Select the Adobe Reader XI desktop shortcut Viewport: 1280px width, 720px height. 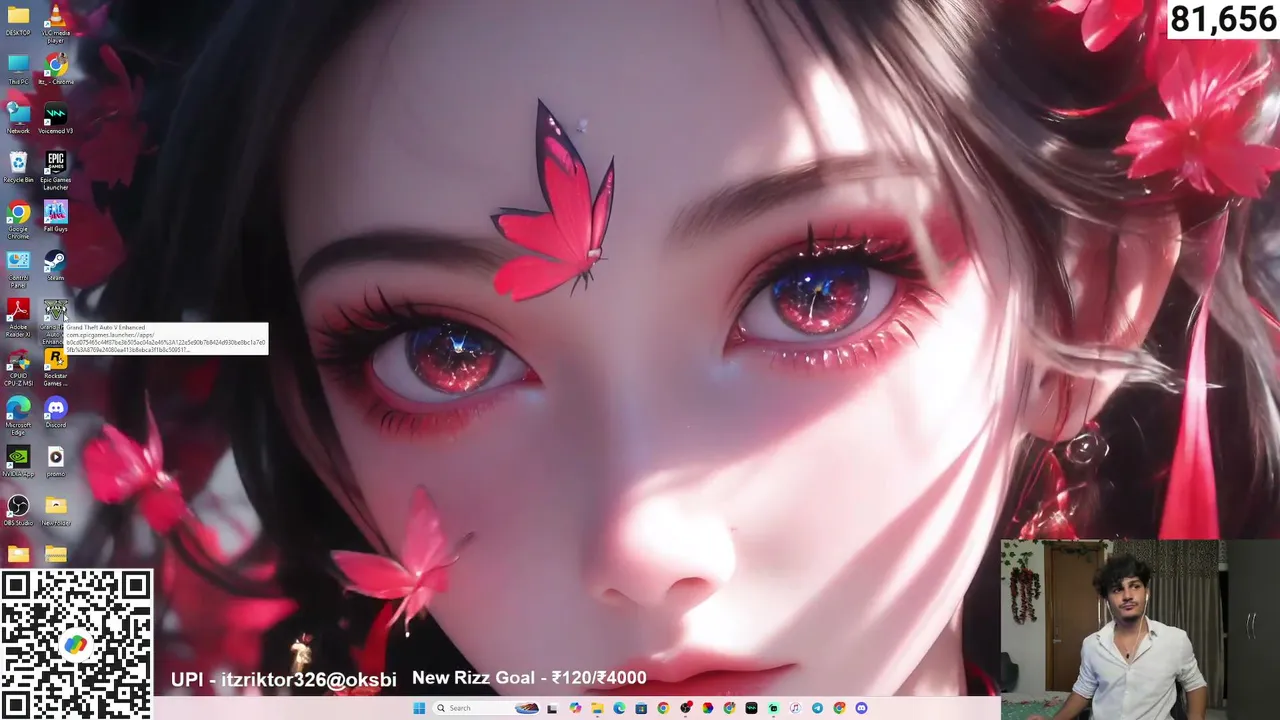pos(18,317)
